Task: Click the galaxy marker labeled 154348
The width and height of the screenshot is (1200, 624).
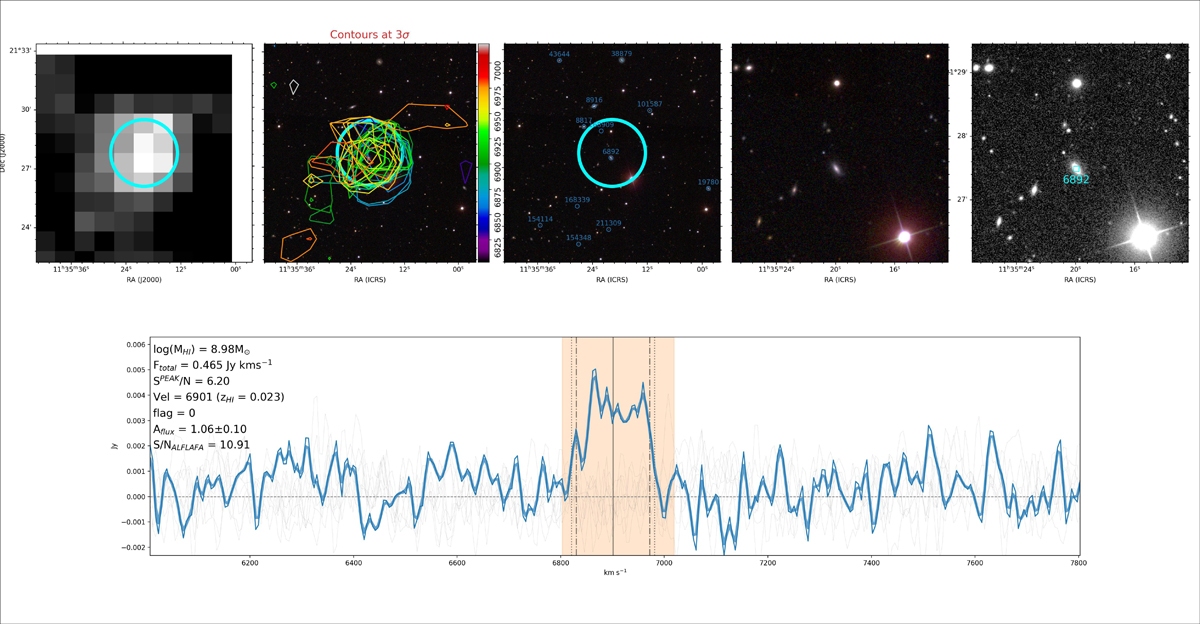Action: pyautogui.click(x=578, y=244)
